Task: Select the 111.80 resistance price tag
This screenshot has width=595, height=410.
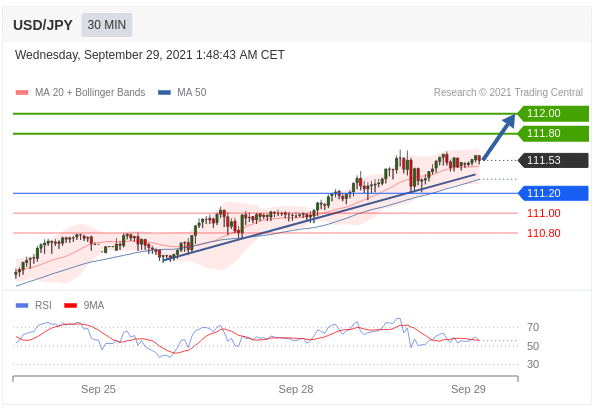Action: pyautogui.click(x=553, y=134)
